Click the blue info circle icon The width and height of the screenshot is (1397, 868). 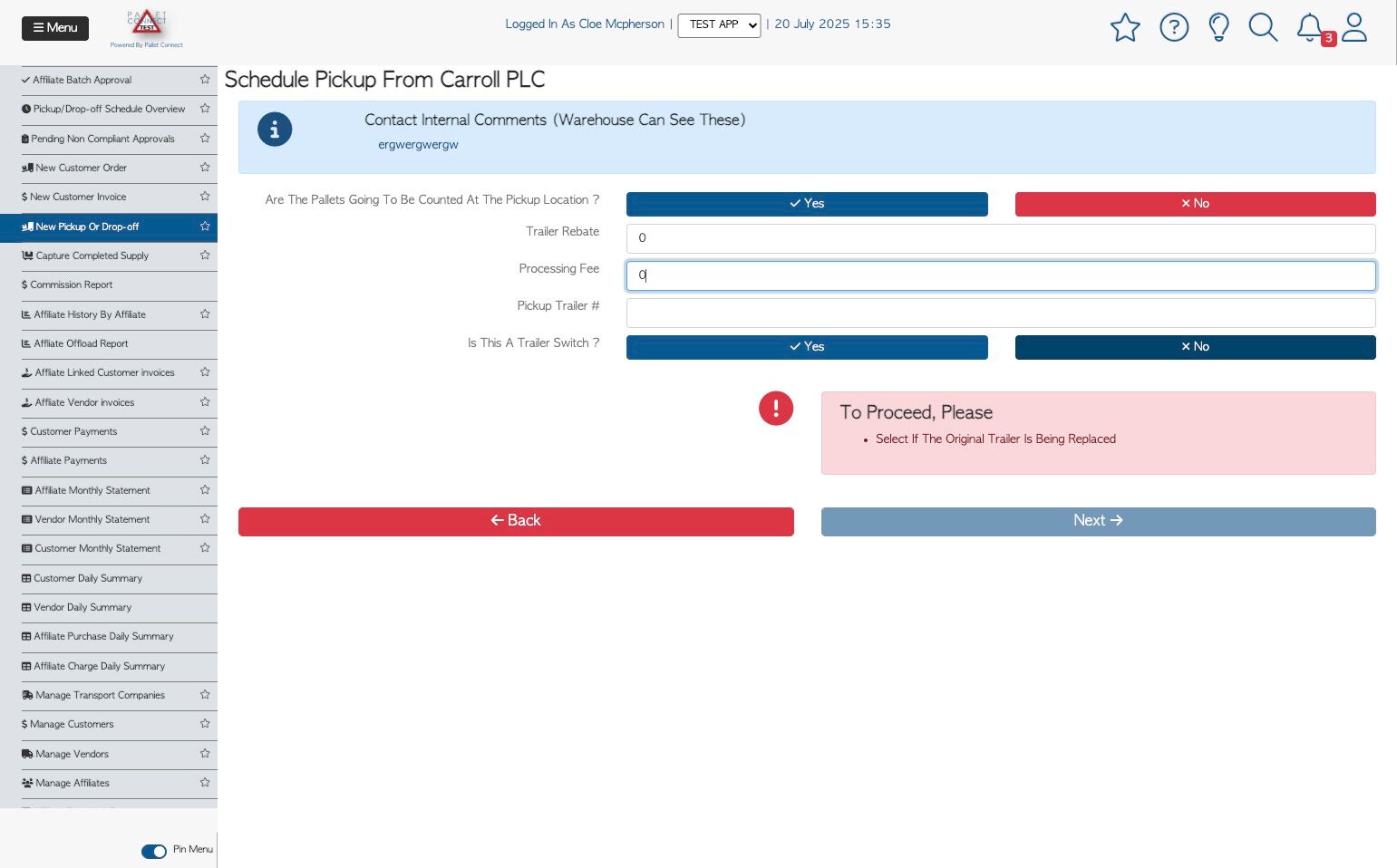pyautogui.click(x=275, y=130)
